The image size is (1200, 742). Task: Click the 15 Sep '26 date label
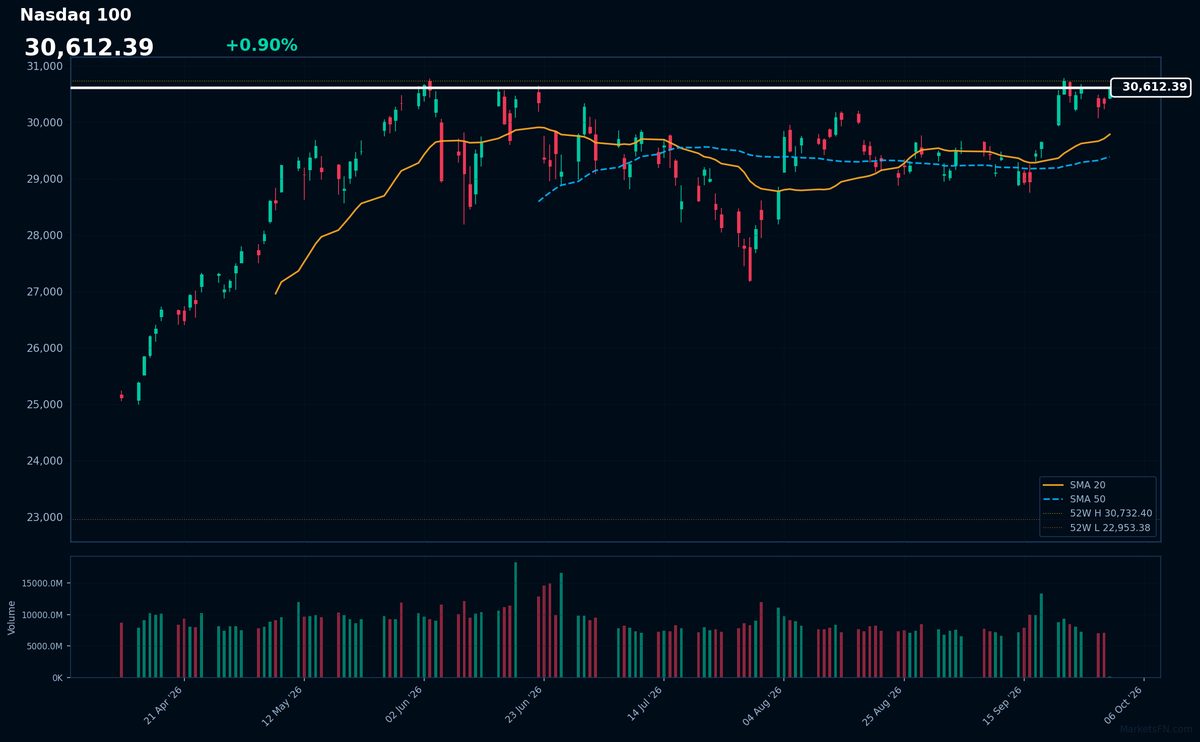1004,705
